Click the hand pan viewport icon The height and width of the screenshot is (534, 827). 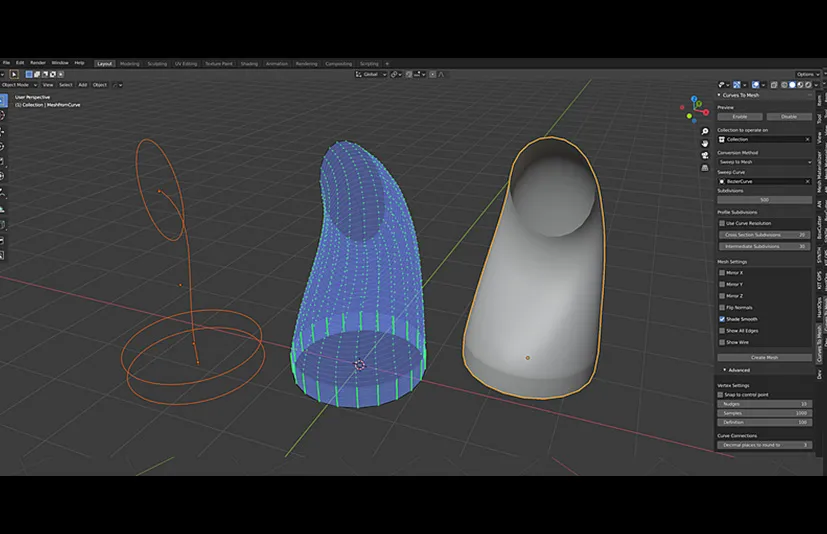705,144
